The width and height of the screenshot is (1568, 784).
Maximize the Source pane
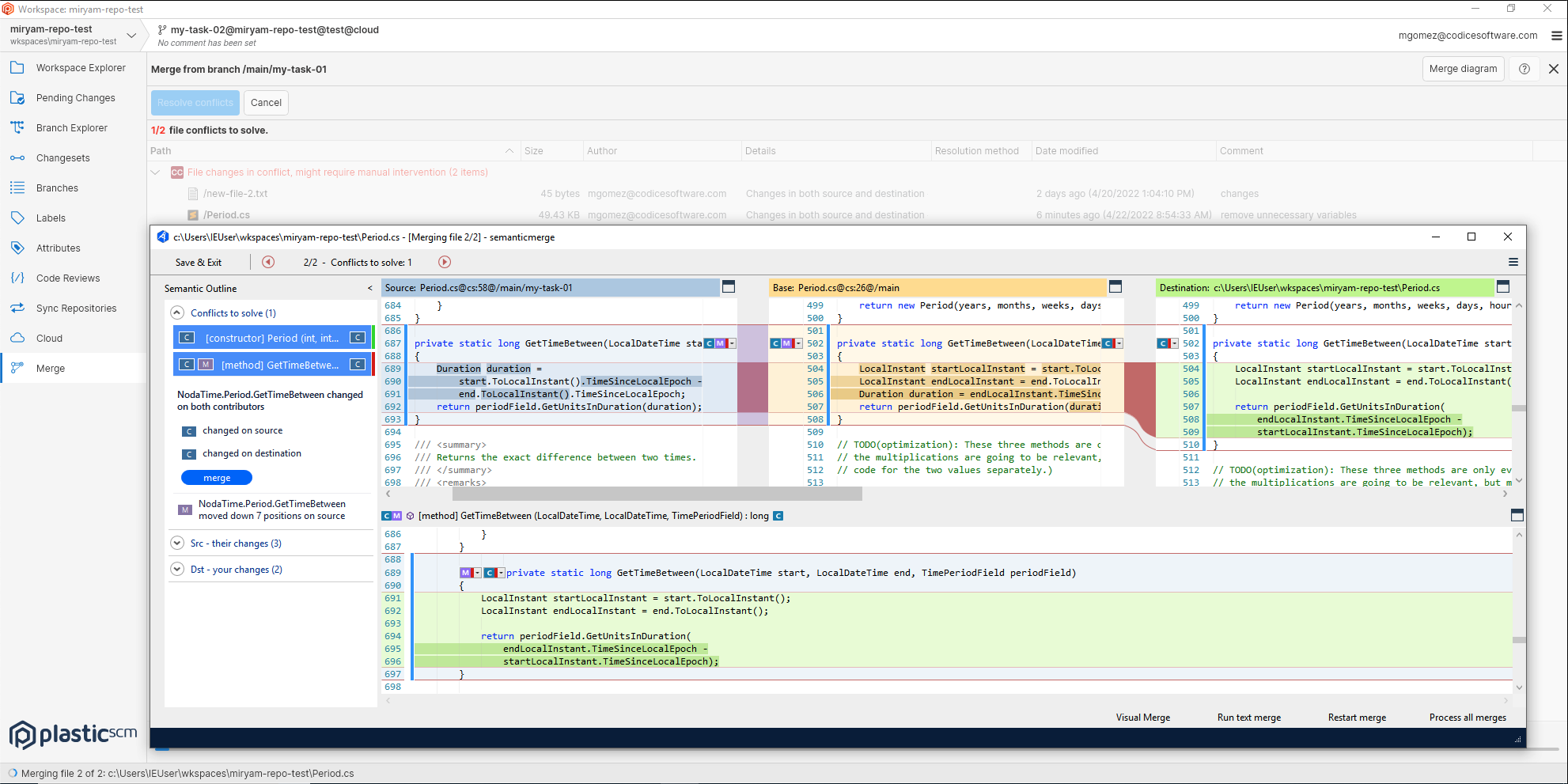(729, 287)
